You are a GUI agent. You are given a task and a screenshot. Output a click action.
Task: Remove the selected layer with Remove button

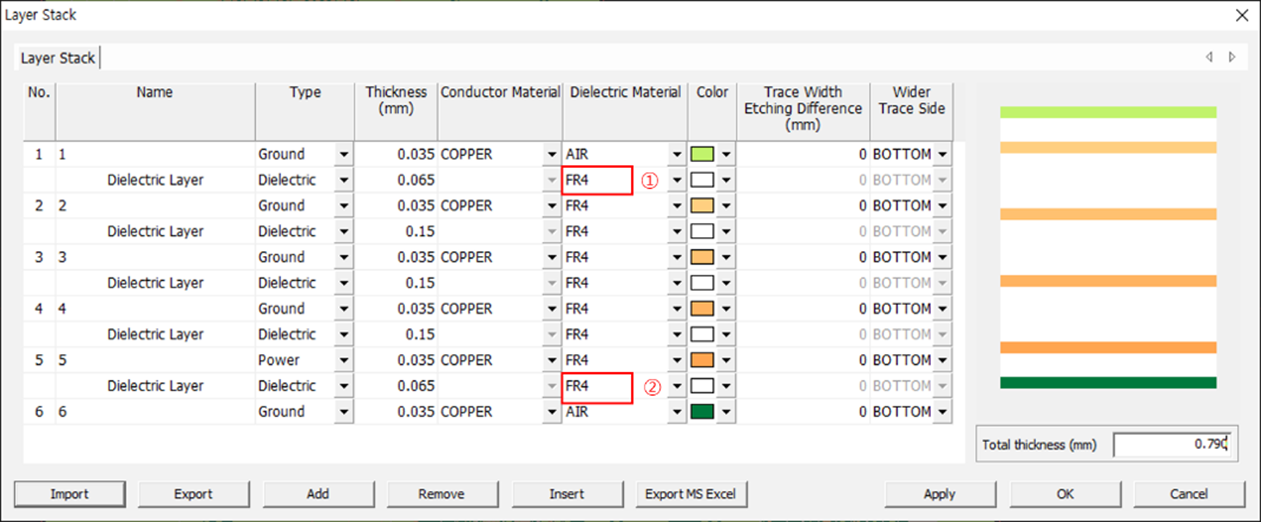coord(442,494)
